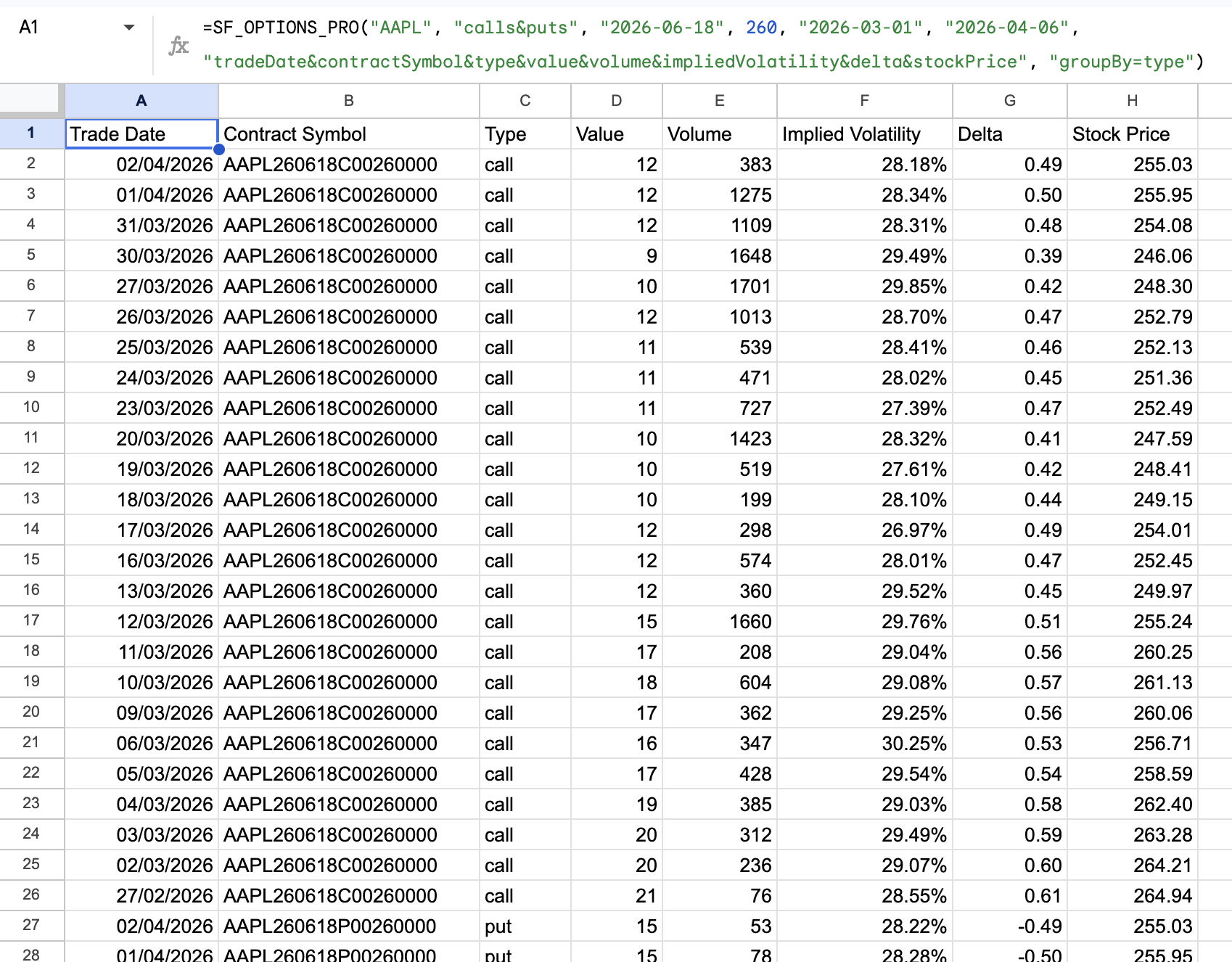Click the 'Stock Price' header cell
Image resolution: width=1232 pixels, height=962 pixels.
point(1133,134)
